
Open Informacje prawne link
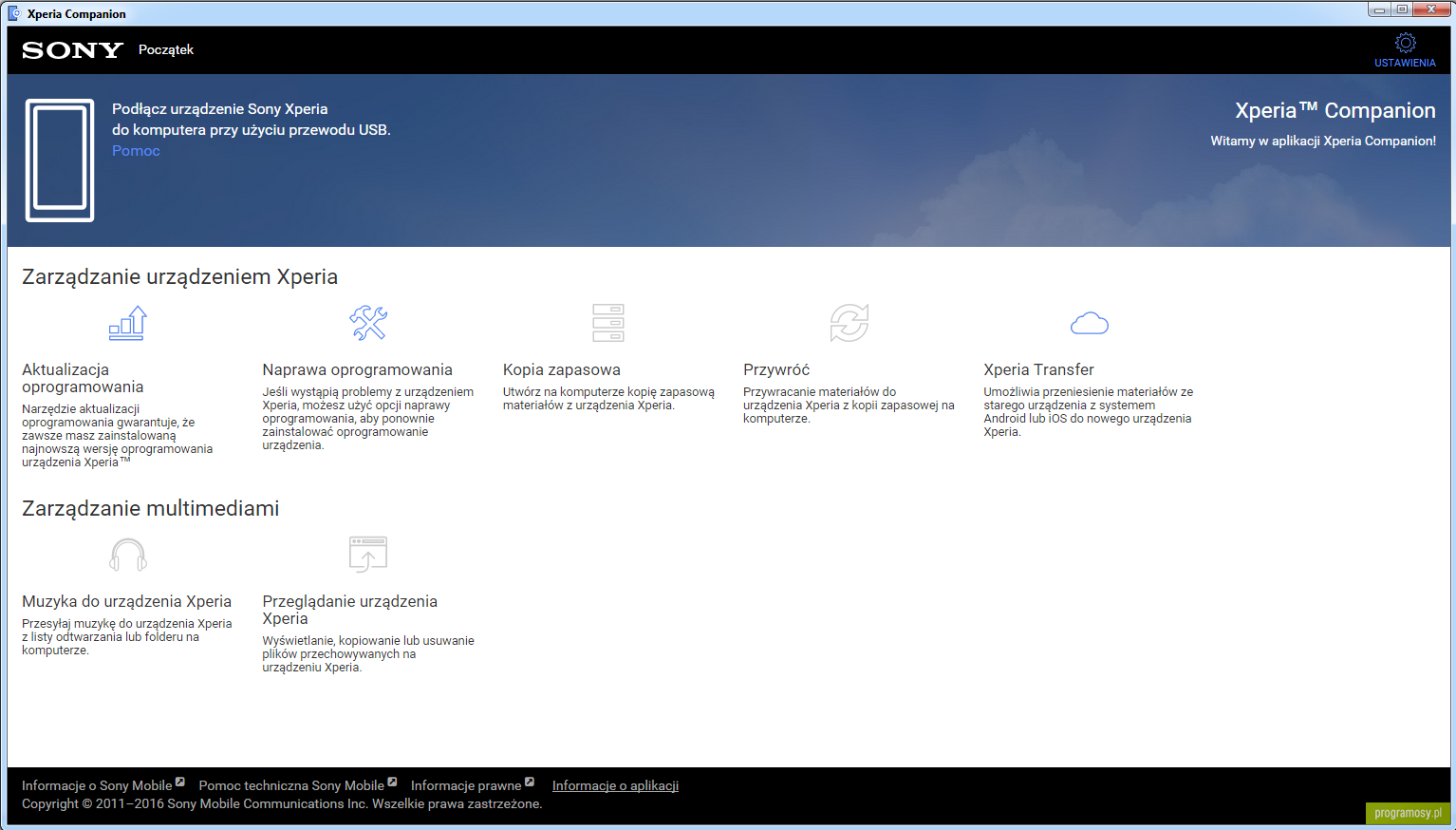click(466, 785)
